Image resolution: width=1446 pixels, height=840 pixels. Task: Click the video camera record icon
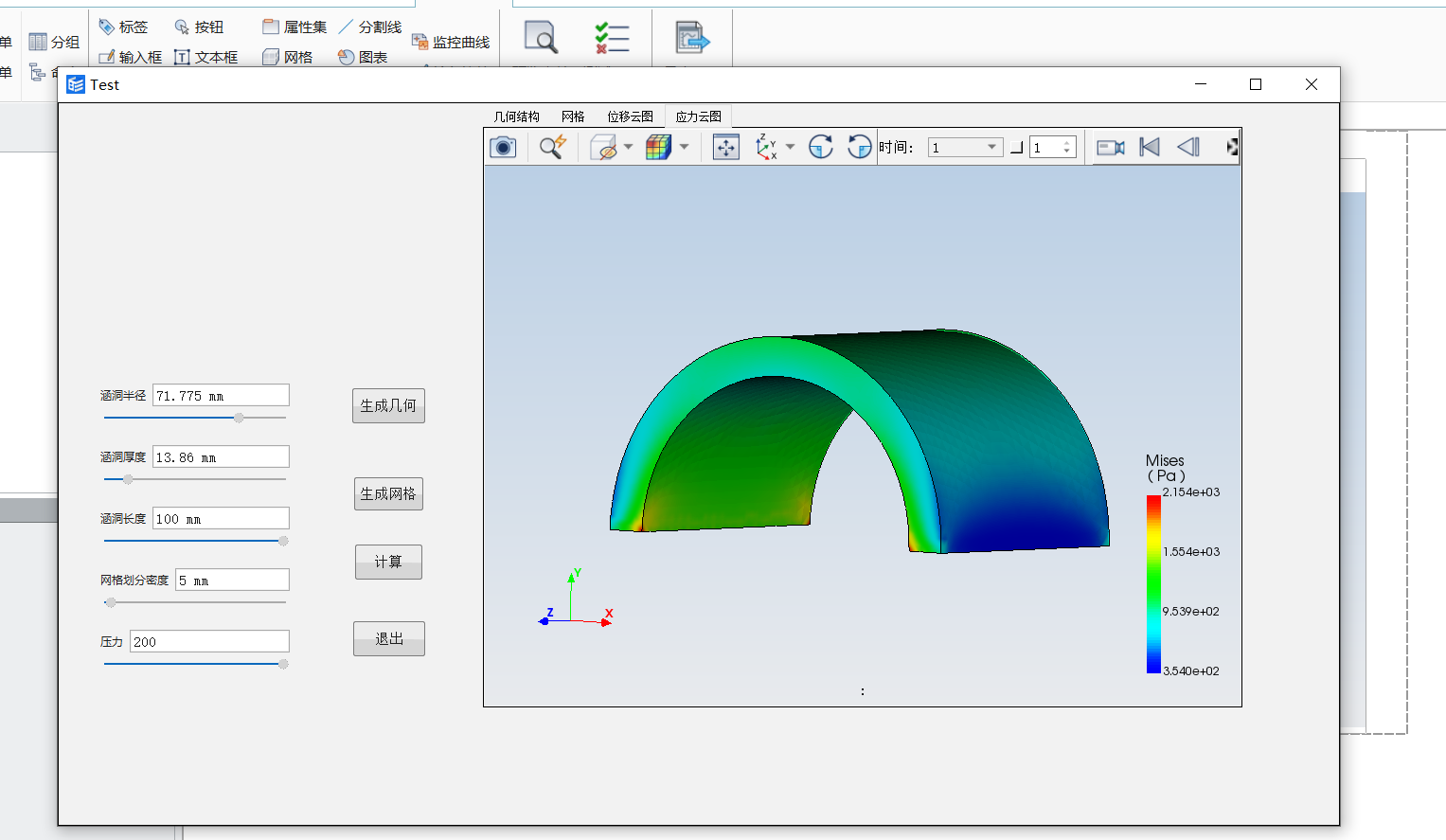coord(1111,147)
